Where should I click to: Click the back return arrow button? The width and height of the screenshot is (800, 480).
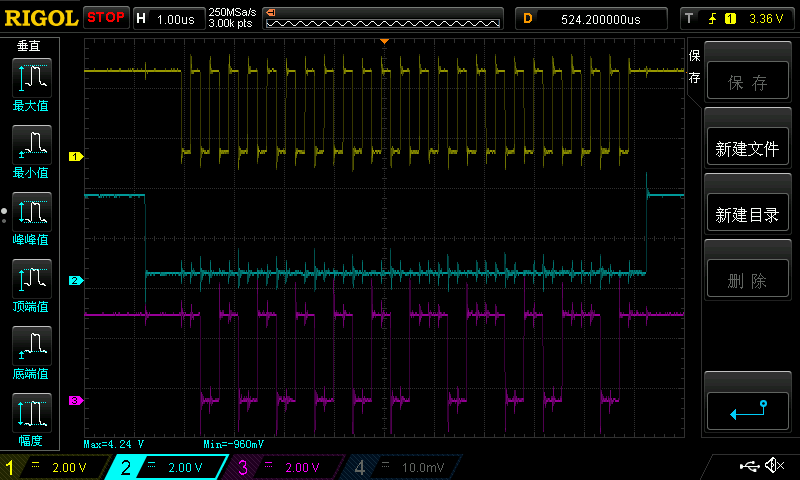(747, 411)
